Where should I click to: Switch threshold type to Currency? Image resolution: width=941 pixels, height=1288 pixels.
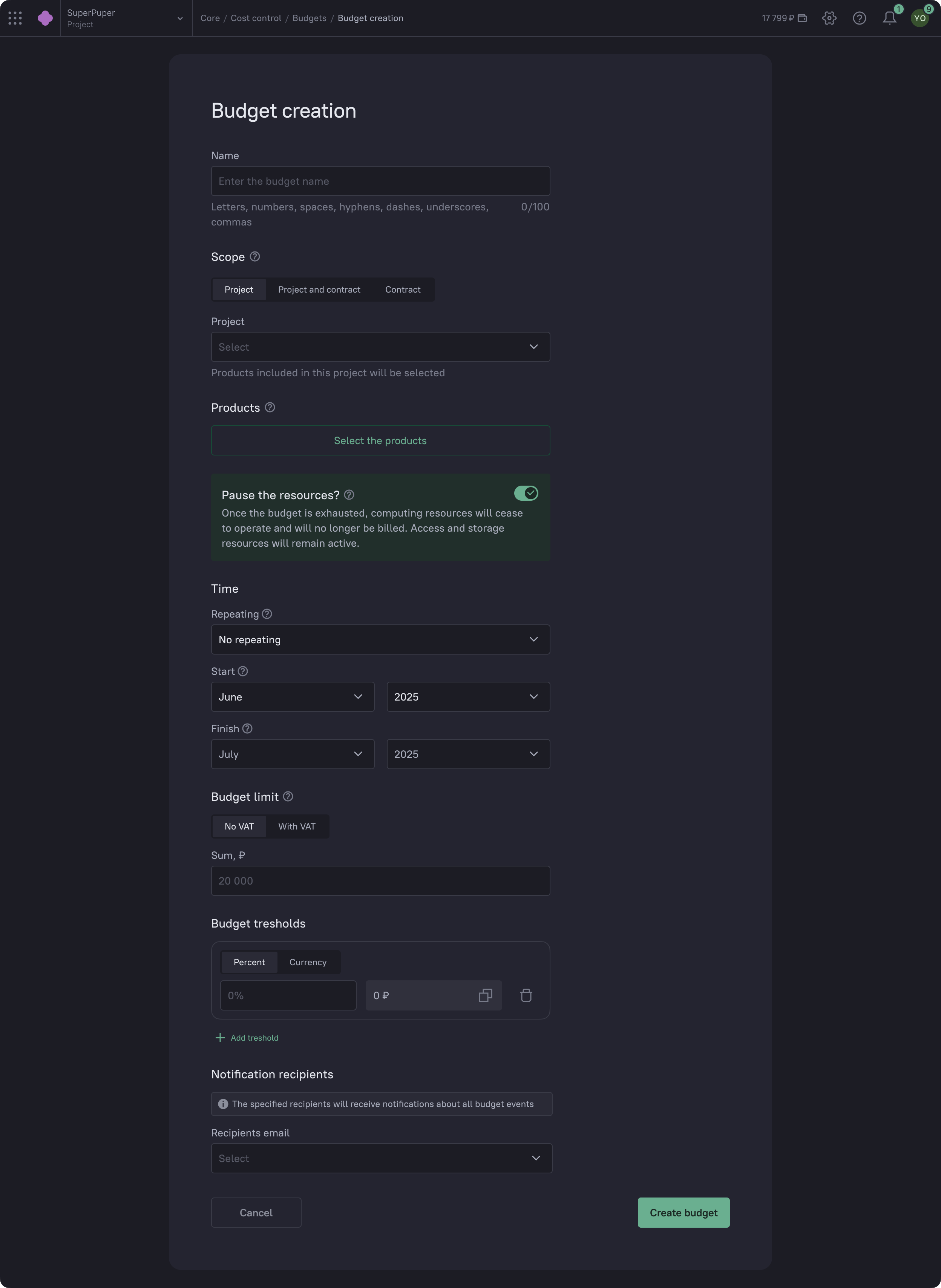pos(308,962)
